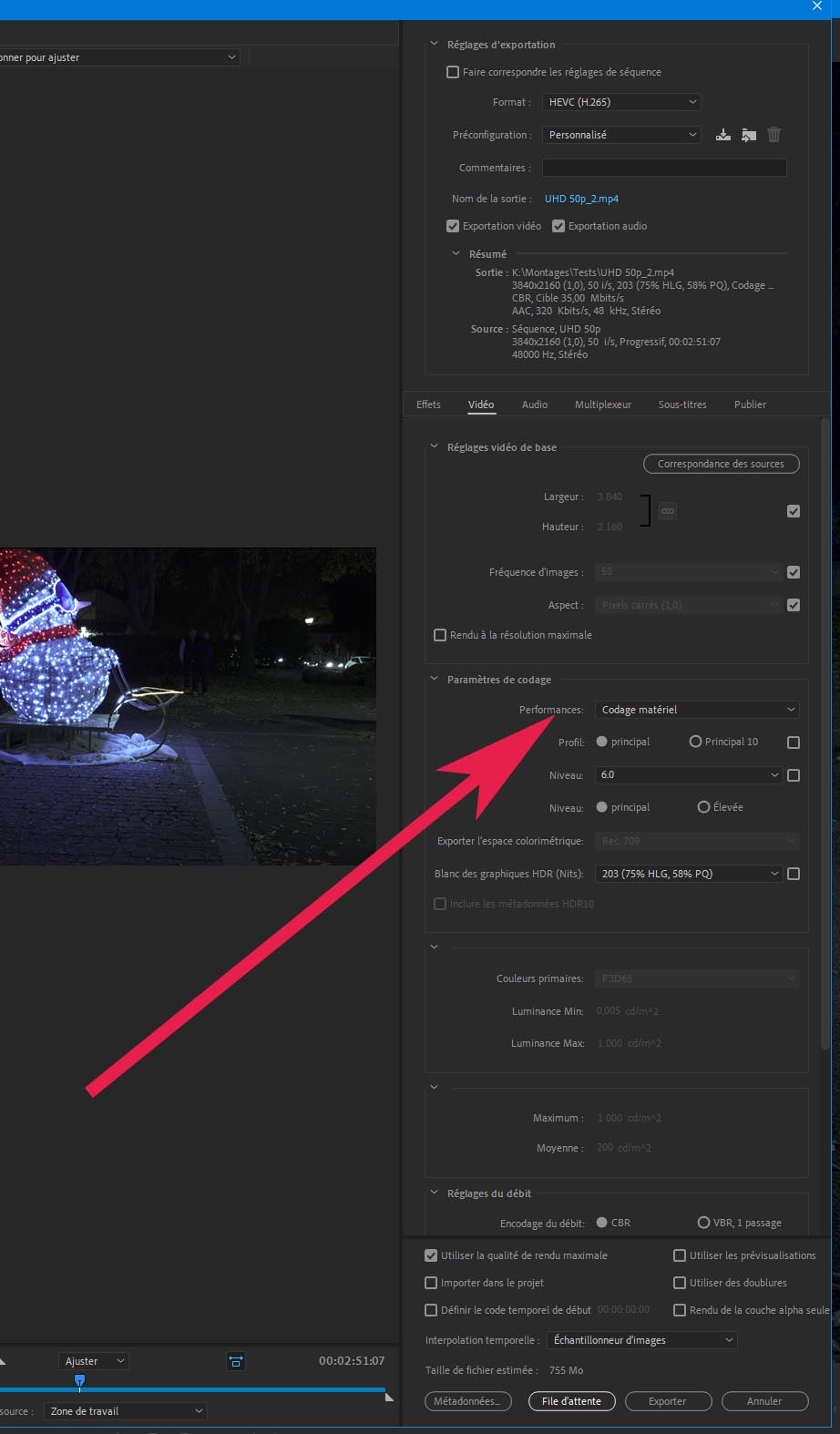Select the 'Principal 10' profile radio button

(695, 742)
